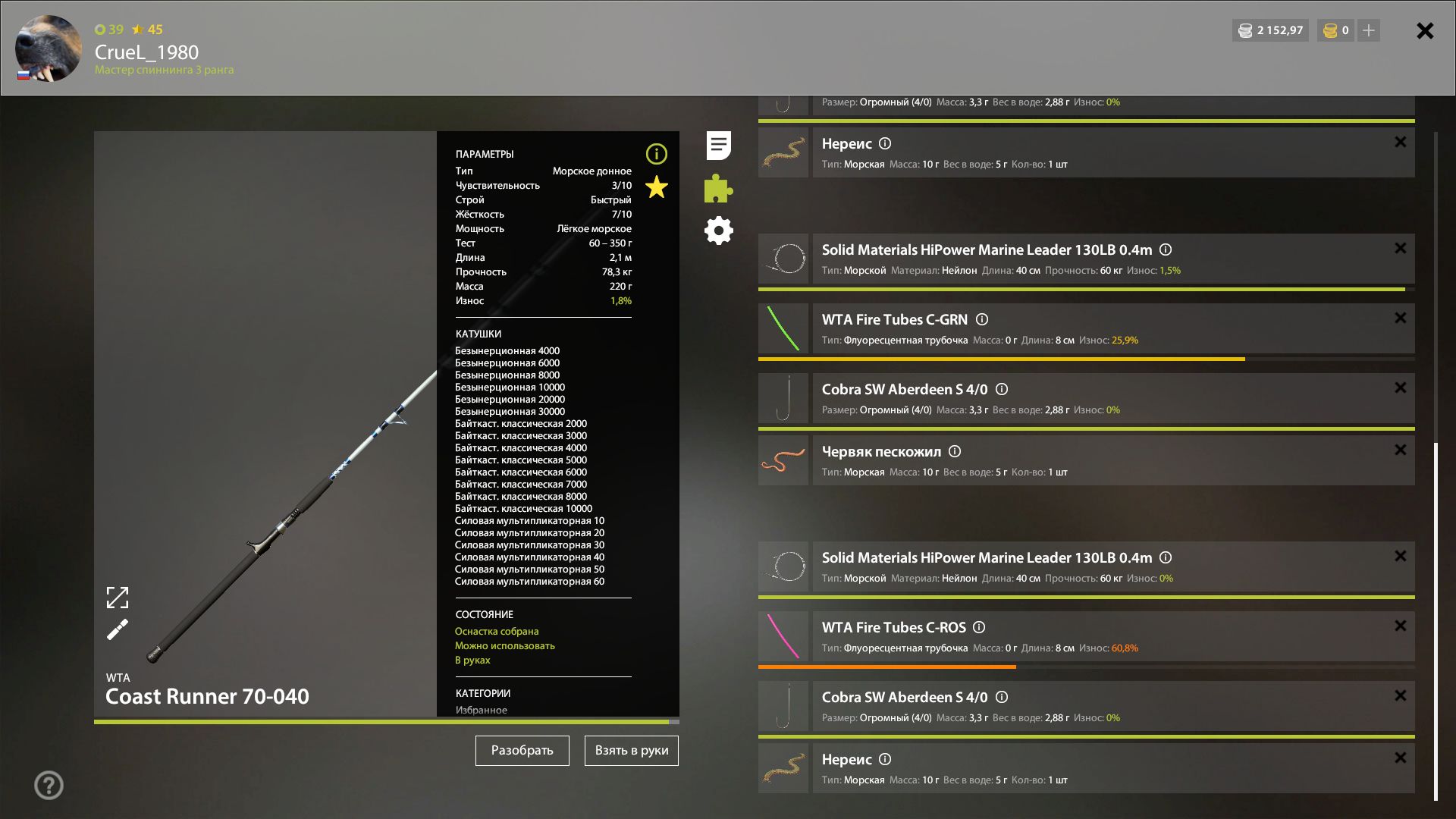
Task: Click the CrueL_1980 profile avatar
Action: point(49,49)
